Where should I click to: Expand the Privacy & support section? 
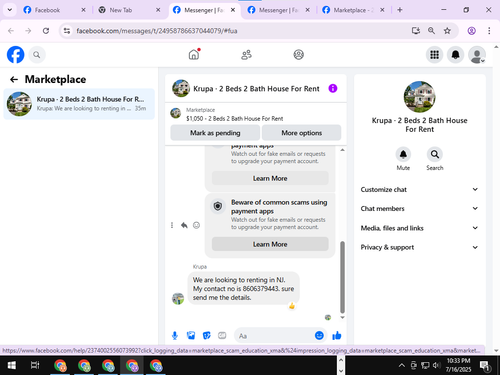click(x=419, y=247)
